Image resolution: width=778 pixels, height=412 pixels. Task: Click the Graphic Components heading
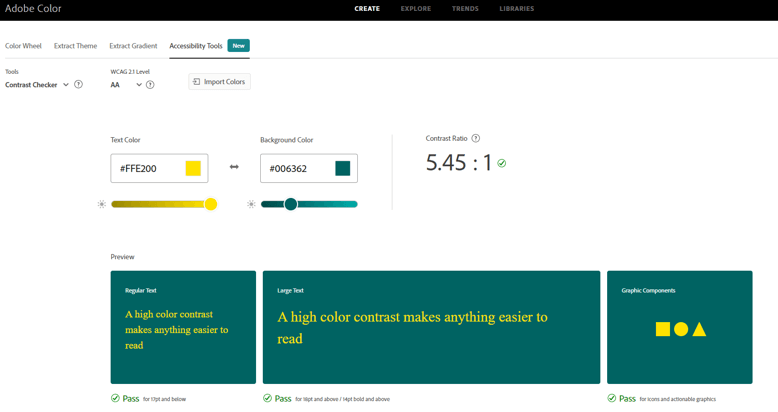tap(648, 290)
